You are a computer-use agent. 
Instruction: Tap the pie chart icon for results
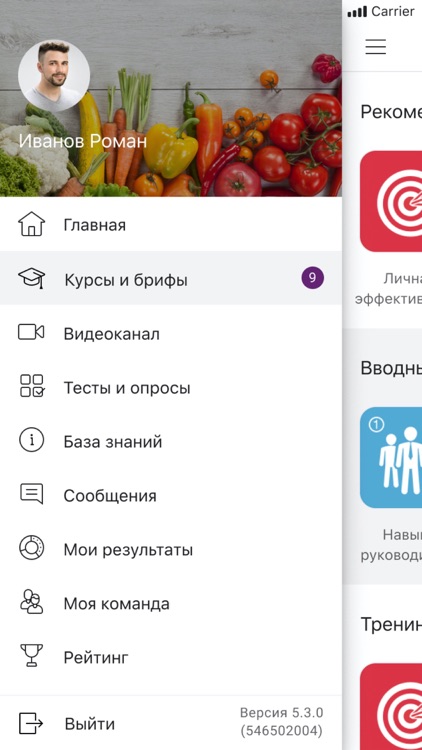pyautogui.click(x=32, y=548)
